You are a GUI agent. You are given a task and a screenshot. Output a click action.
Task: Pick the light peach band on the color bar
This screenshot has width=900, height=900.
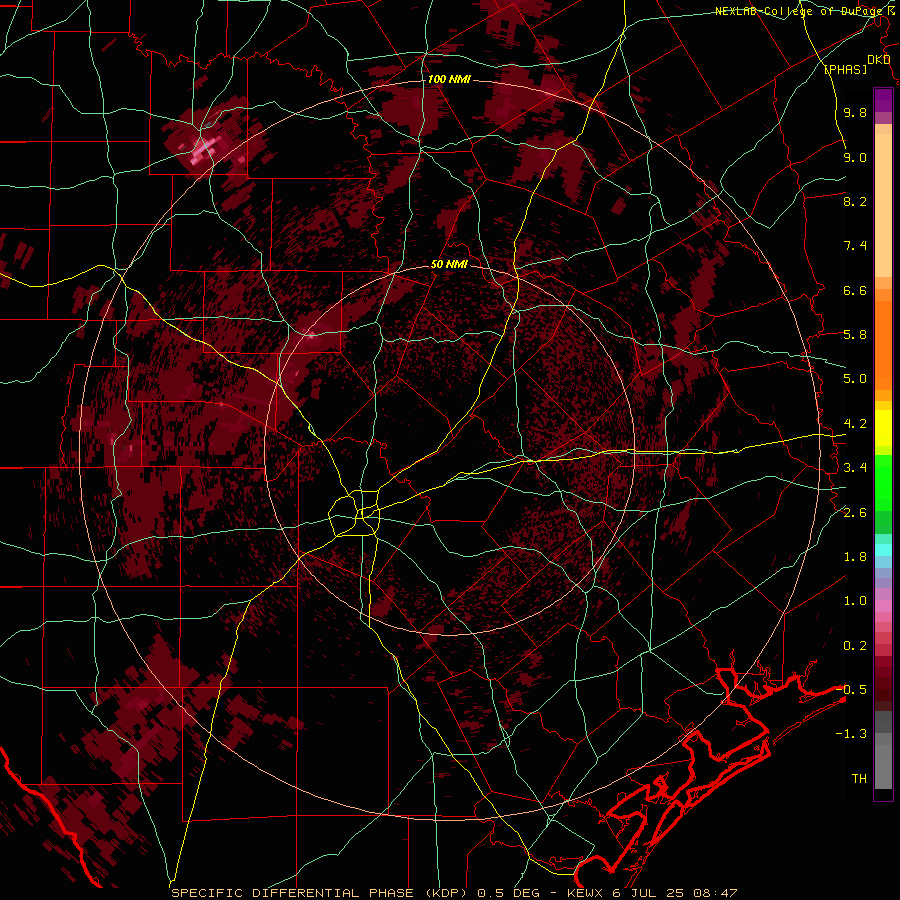pyautogui.click(x=883, y=205)
